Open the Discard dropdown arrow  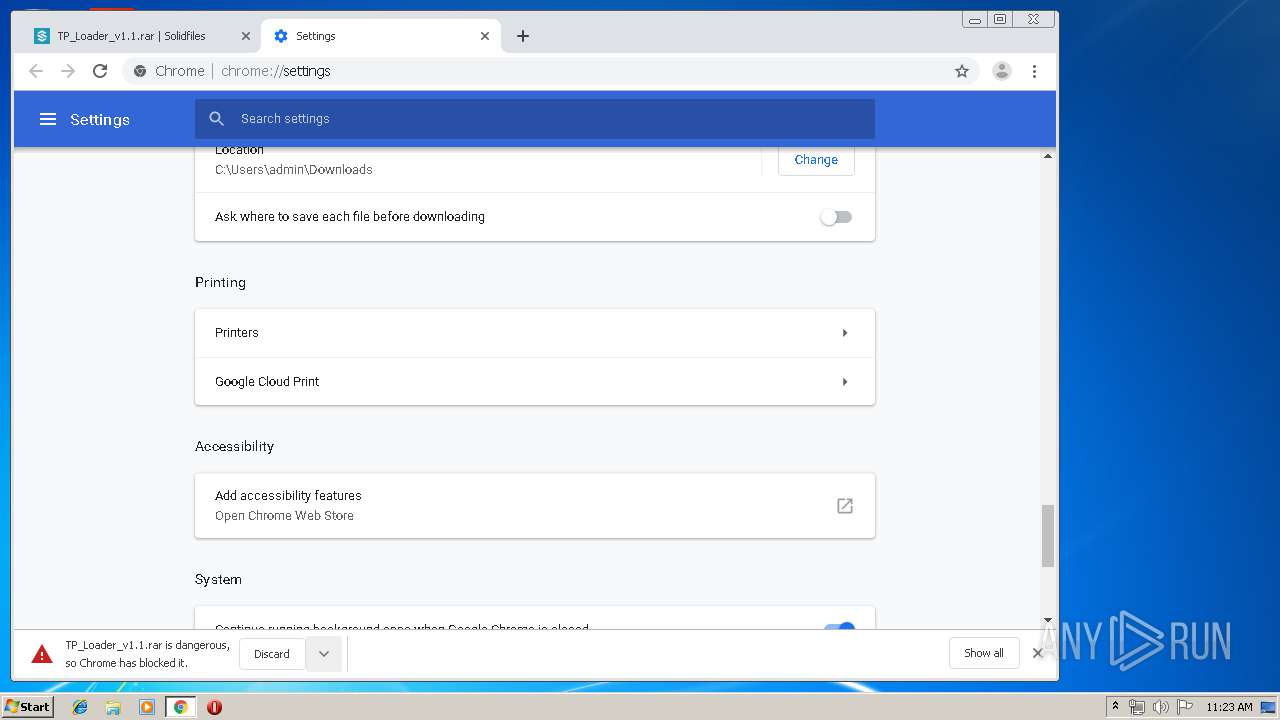324,654
